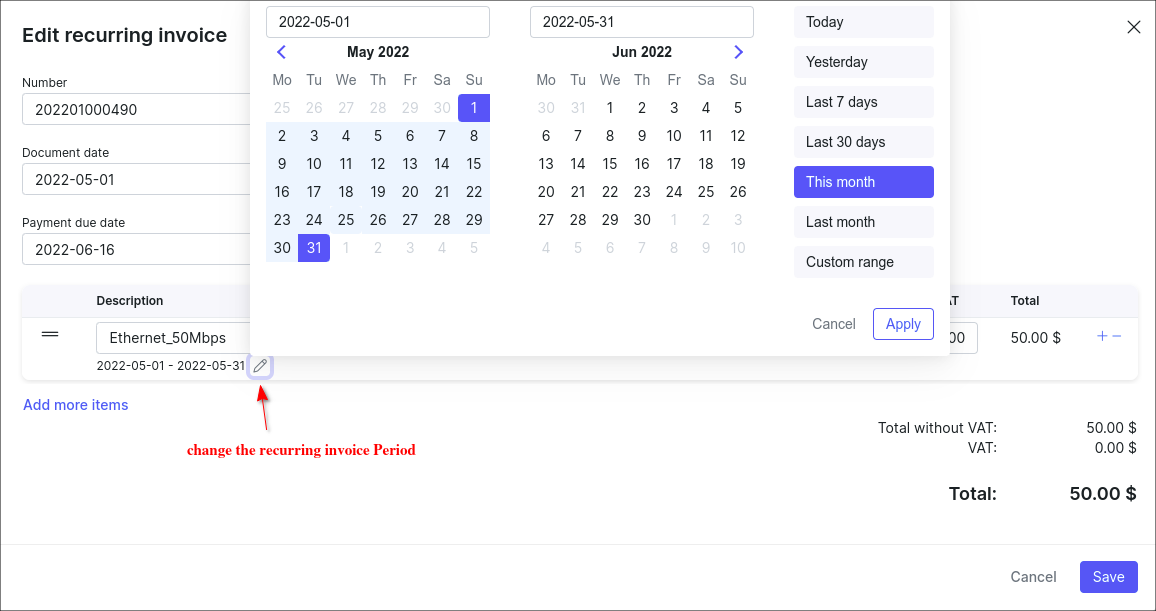
Task: Select the This month option
Action: (863, 181)
